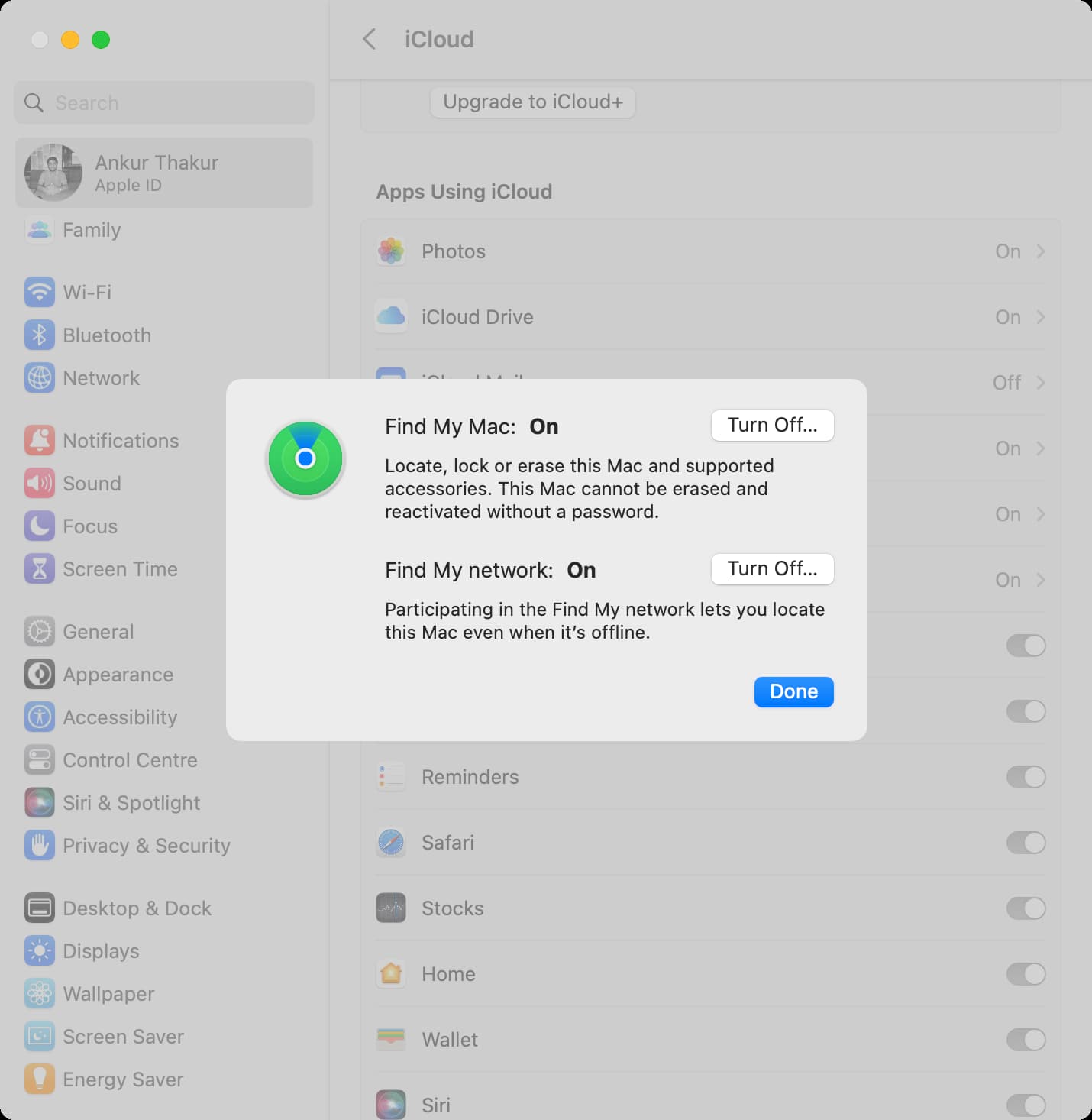The width and height of the screenshot is (1092, 1120).
Task: Toggle Wallet iCloud sync switch
Action: coord(1026,1040)
